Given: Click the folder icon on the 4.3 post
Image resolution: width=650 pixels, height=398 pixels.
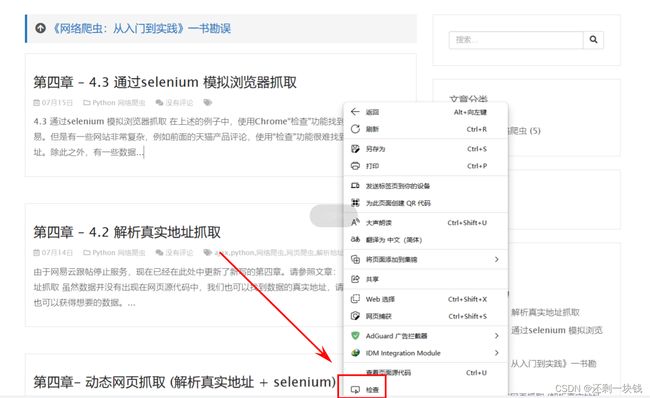Looking at the screenshot, I should [87, 102].
